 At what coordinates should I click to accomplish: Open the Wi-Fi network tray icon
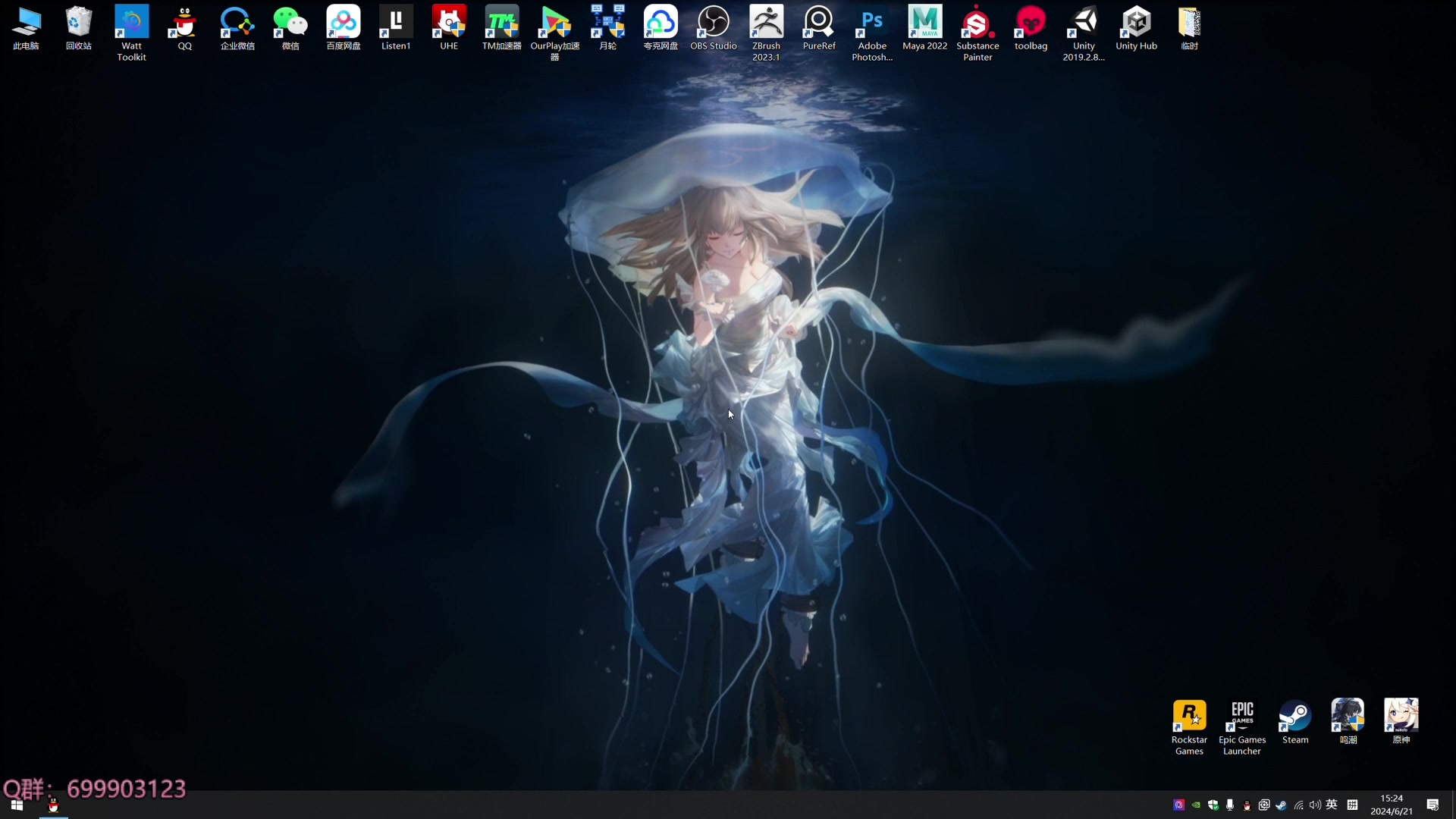(x=1298, y=805)
